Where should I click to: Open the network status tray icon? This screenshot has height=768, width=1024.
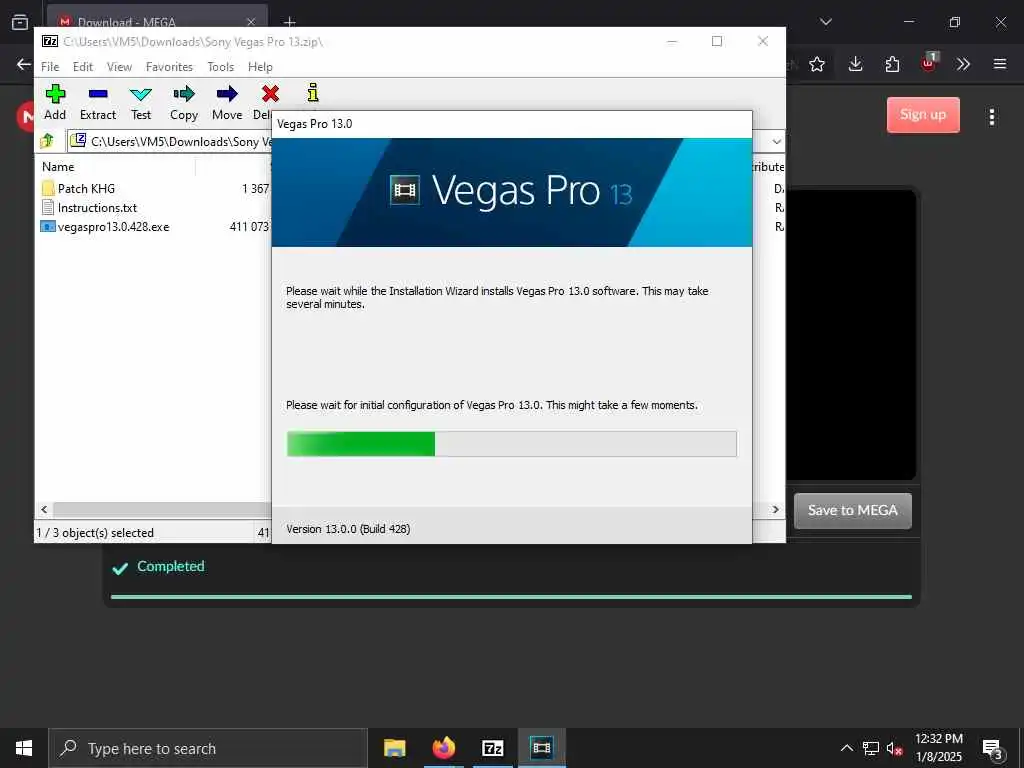pyautogui.click(x=871, y=748)
